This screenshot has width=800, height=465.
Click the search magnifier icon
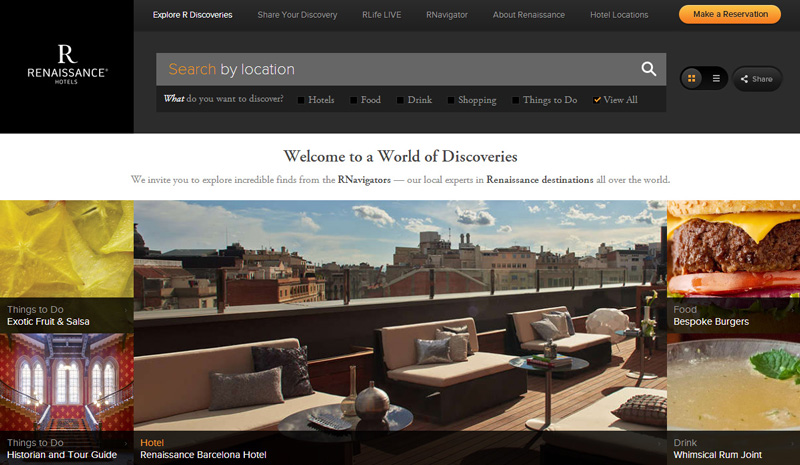point(648,69)
